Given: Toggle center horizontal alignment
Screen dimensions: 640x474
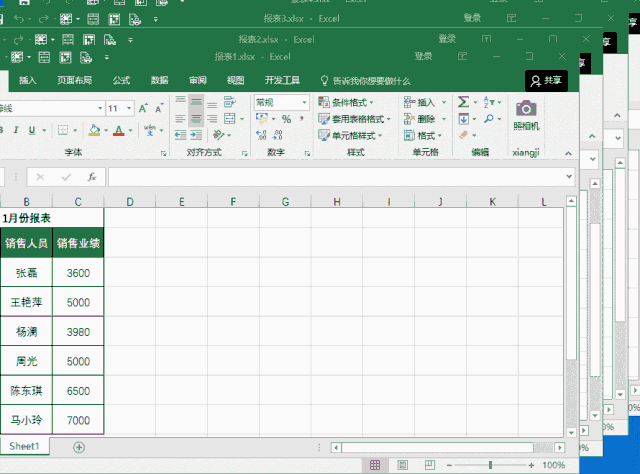Looking at the screenshot, I should click(197, 119).
